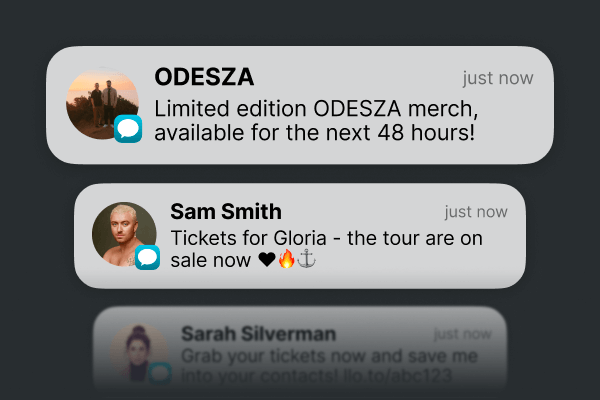This screenshot has height=400, width=600.
Task: Click the fire emoji in Sam Smith's message
Action: pyautogui.click(x=287, y=261)
